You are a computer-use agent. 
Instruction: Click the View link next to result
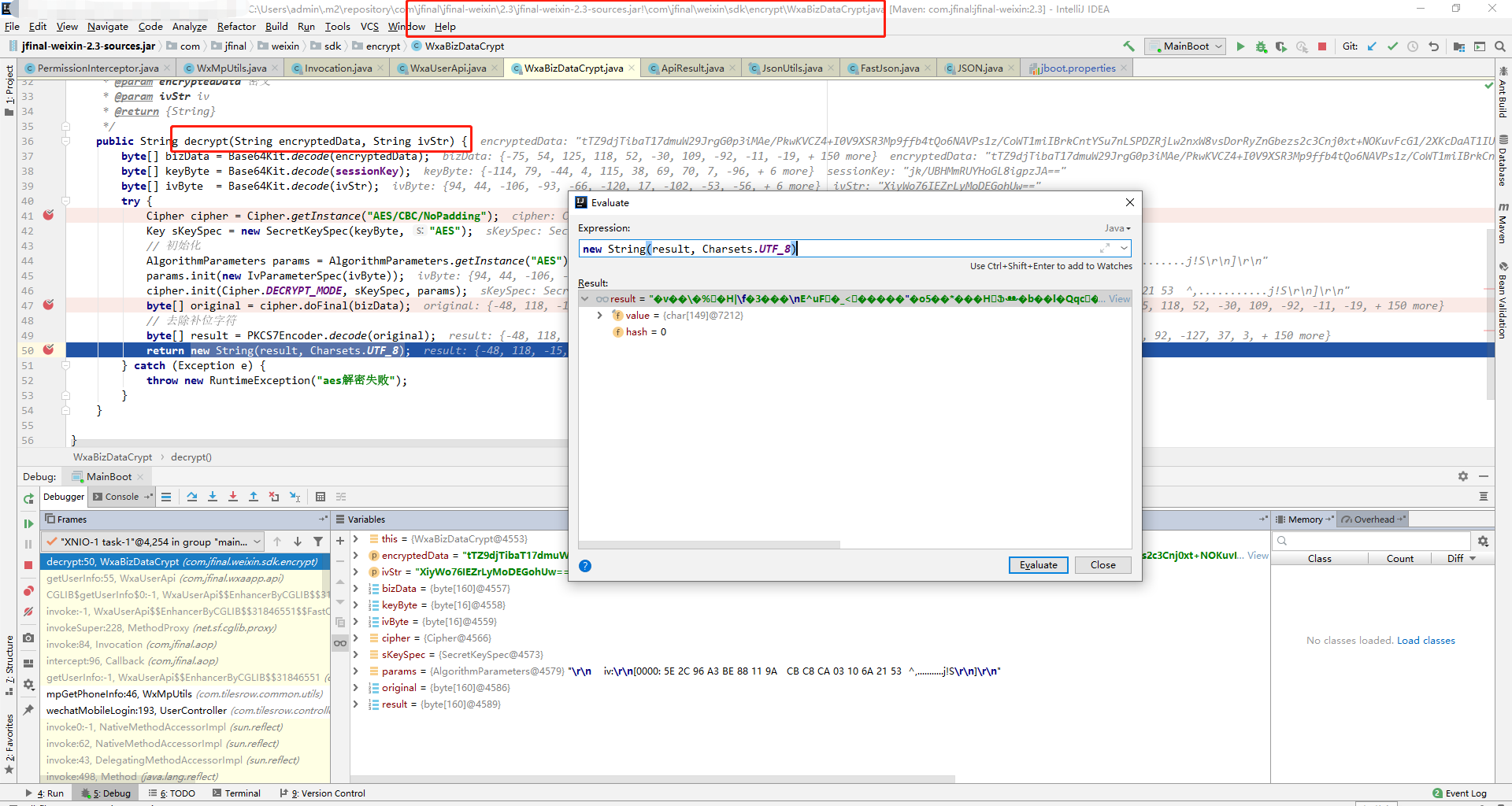point(1119,299)
